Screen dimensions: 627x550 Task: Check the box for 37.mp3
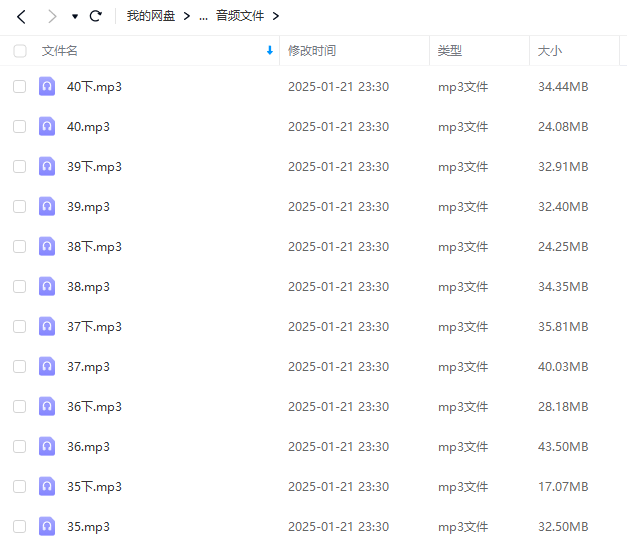click(20, 366)
